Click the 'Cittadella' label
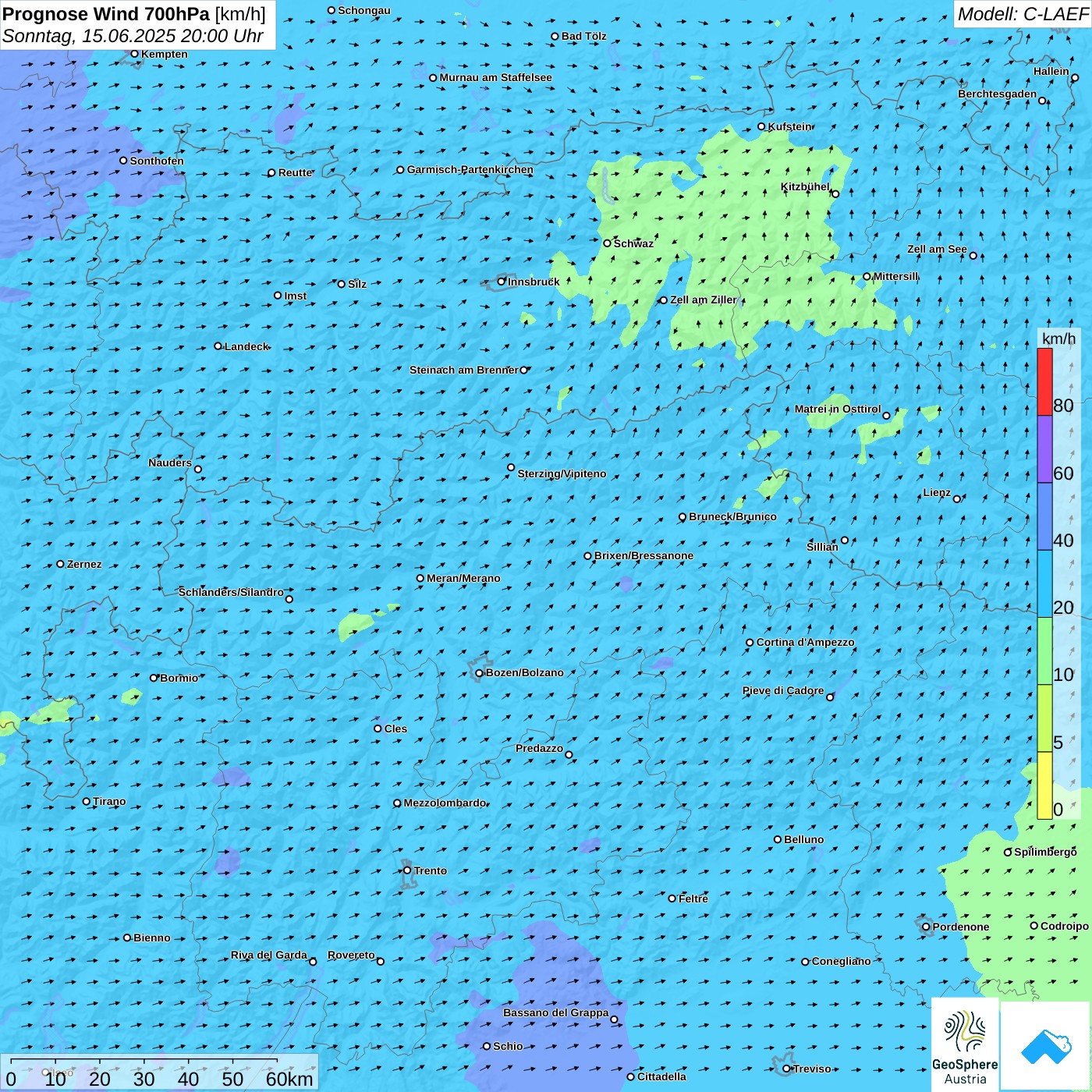Image resolution: width=1092 pixels, height=1092 pixels. [x=661, y=1076]
